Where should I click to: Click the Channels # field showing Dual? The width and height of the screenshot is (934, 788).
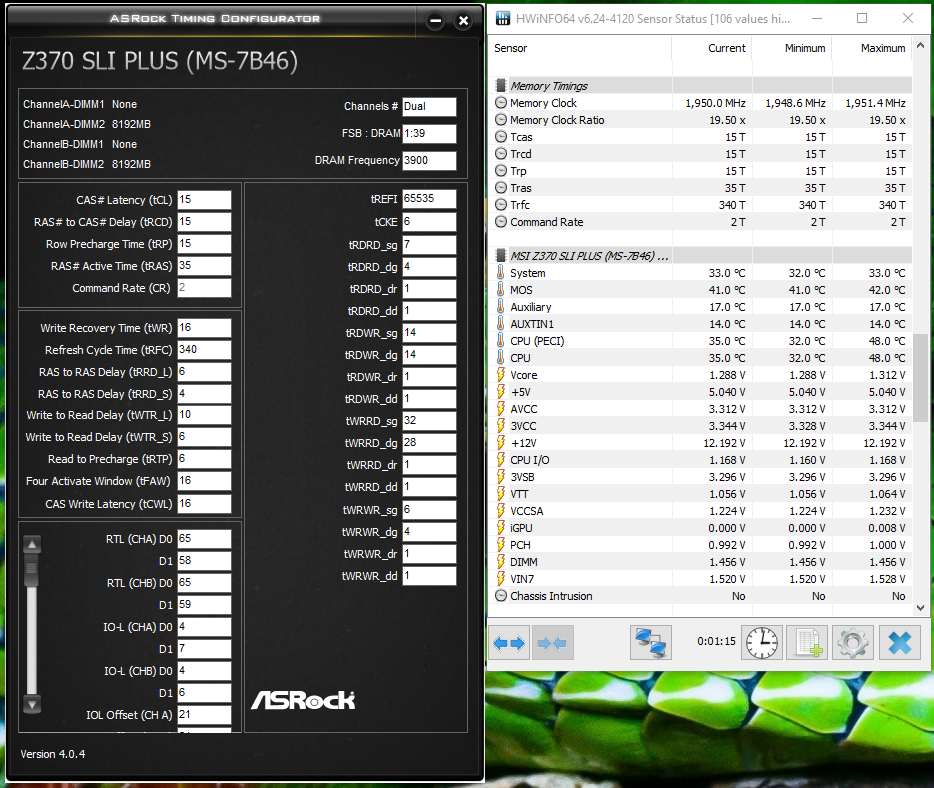tap(429, 107)
